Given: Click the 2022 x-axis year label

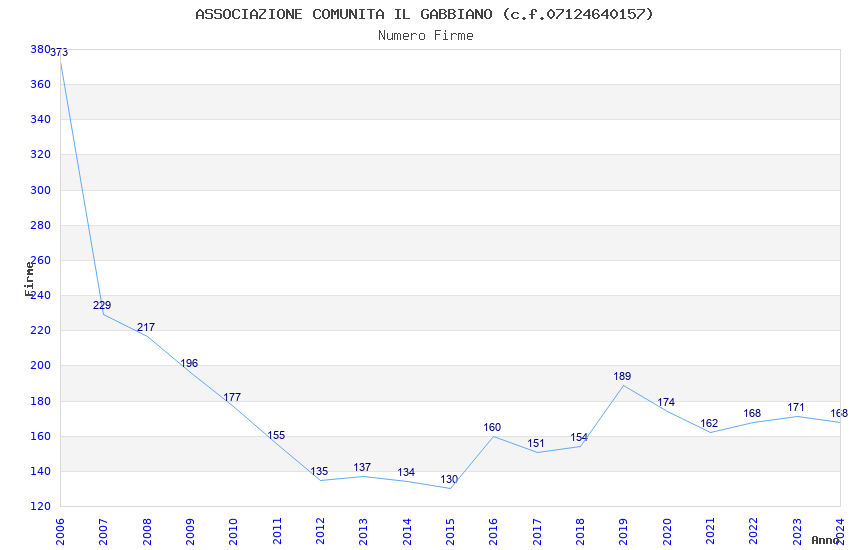Looking at the screenshot, I should [754, 531].
